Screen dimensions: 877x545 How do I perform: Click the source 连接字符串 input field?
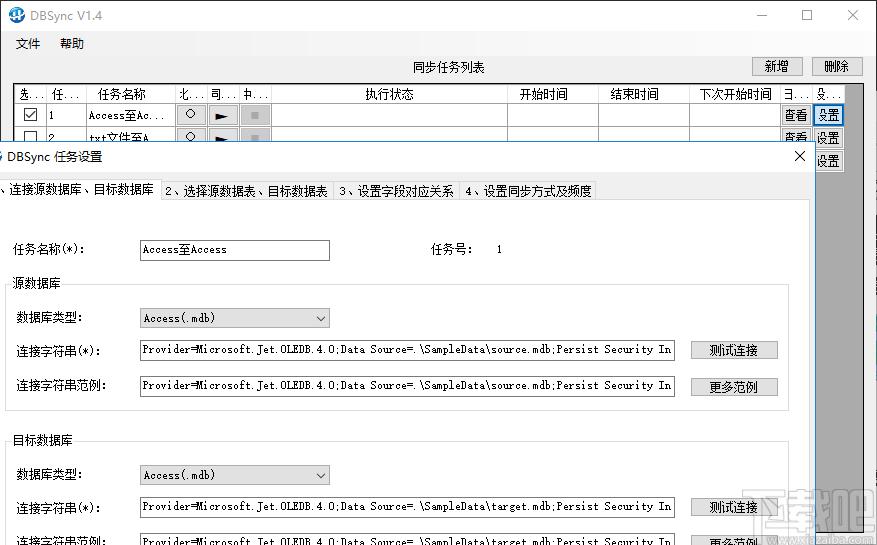(407, 350)
